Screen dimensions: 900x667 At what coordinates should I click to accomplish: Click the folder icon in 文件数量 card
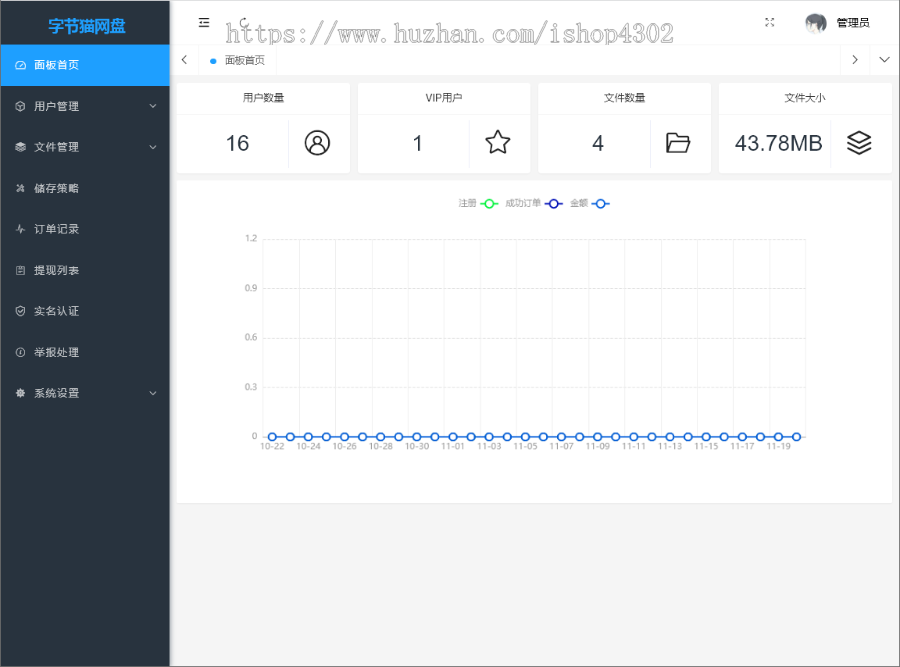click(678, 142)
